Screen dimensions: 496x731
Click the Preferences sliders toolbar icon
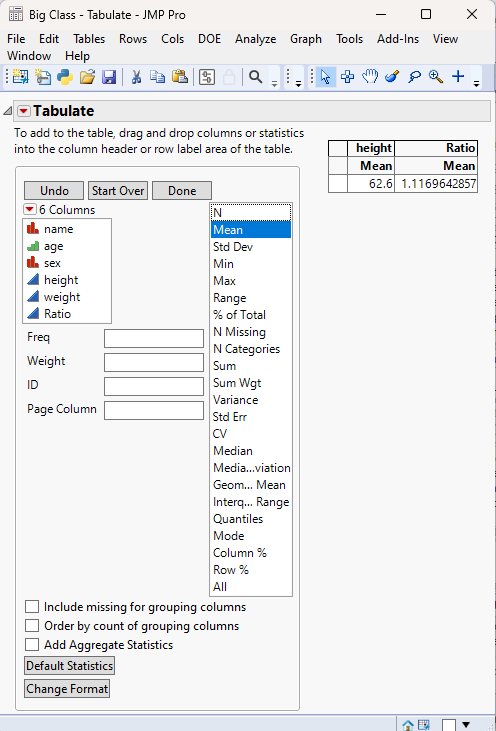pyautogui.click(x=207, y=77)
